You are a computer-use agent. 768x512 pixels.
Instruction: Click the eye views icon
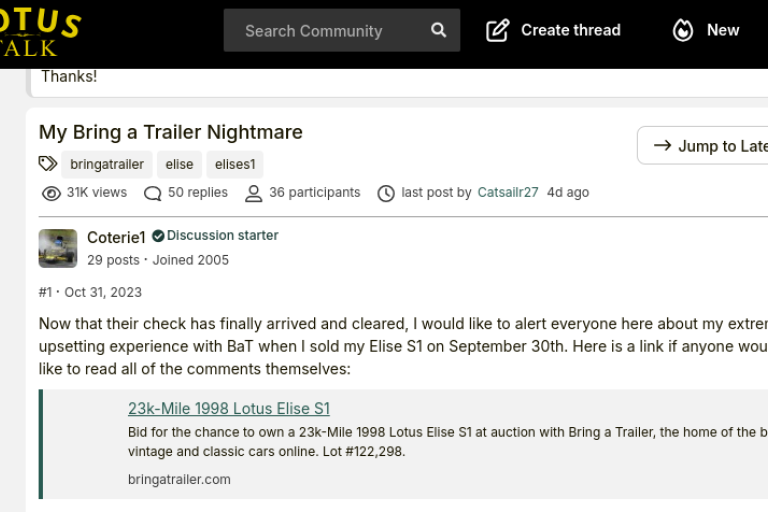pyautogui.click(x=51, y=194)
